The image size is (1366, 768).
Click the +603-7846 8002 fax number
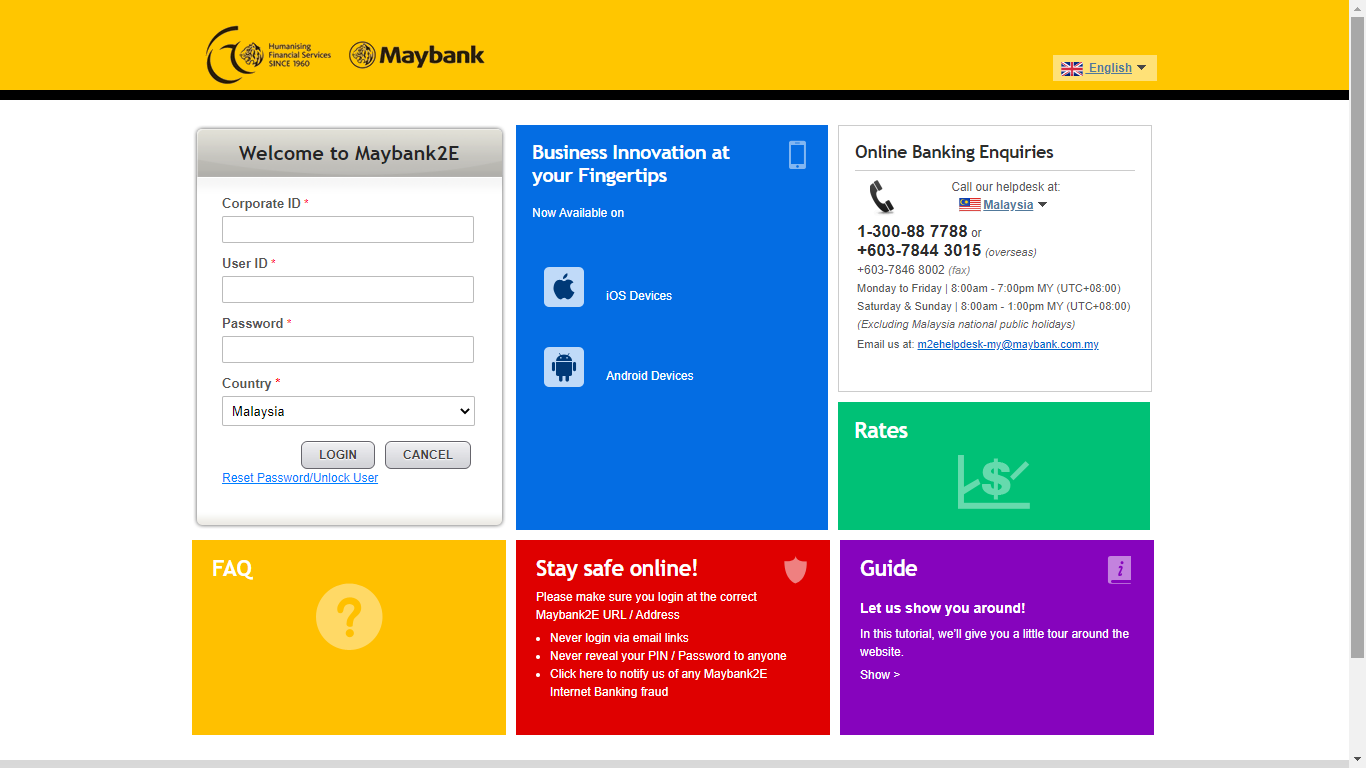coord(901,270)
